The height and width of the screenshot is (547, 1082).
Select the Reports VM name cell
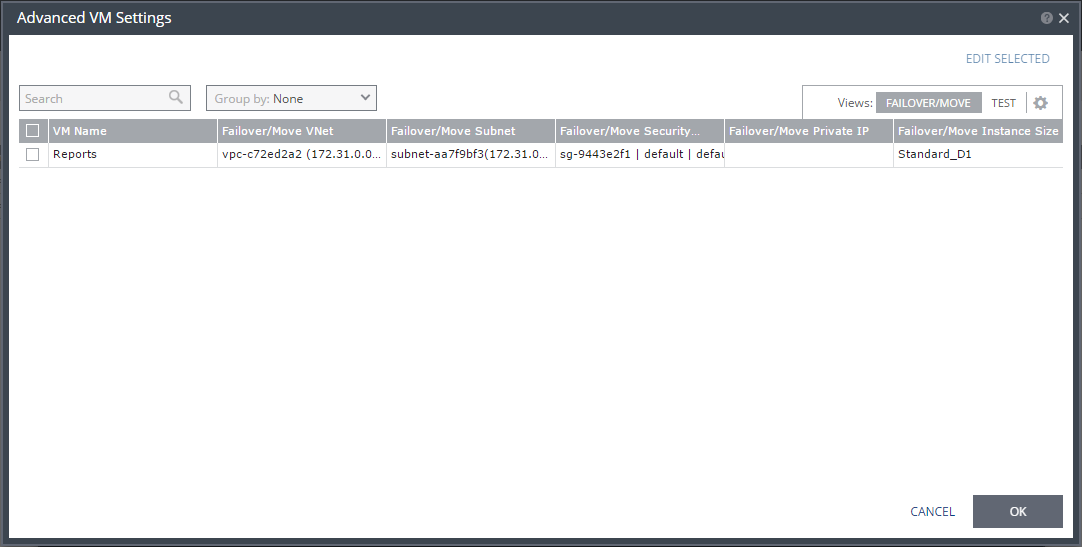pos(132,155)
